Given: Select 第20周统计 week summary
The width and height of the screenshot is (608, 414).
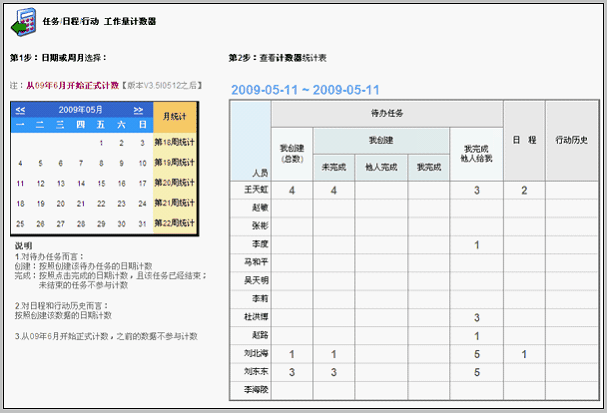Looking at the screenshot, I should point(176,183).
